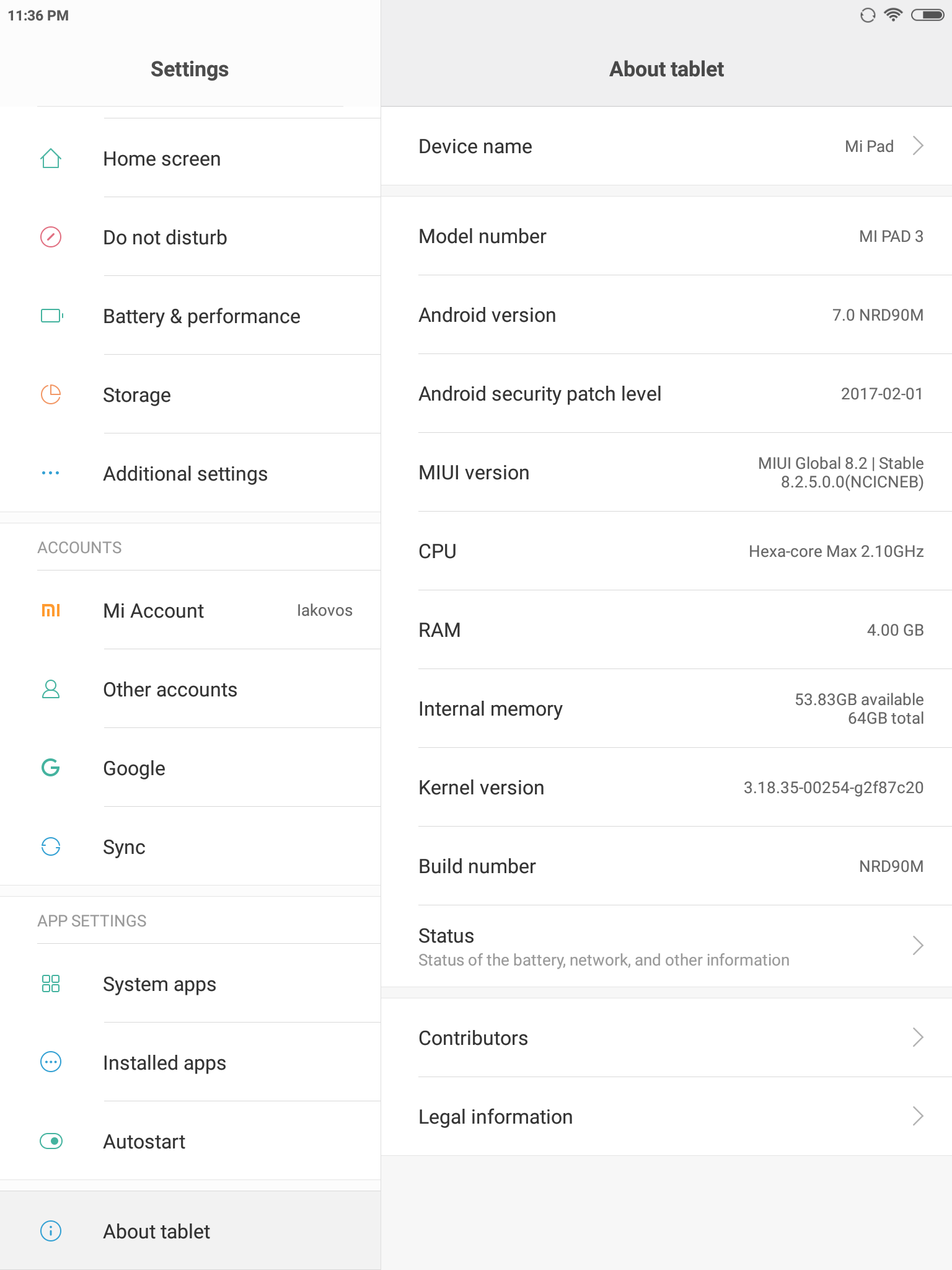Tap the Autostart toggle icon
This screenshot has height=1270, width=952.
51,1141
